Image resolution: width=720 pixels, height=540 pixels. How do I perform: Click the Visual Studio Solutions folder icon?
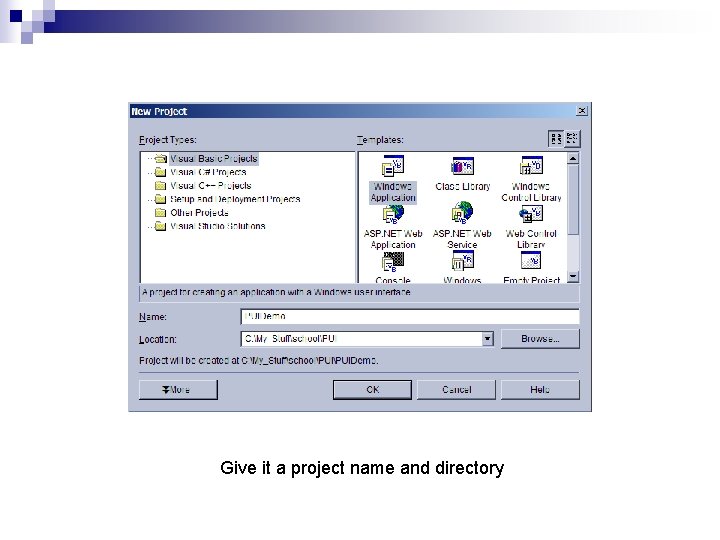pos(160,226)
